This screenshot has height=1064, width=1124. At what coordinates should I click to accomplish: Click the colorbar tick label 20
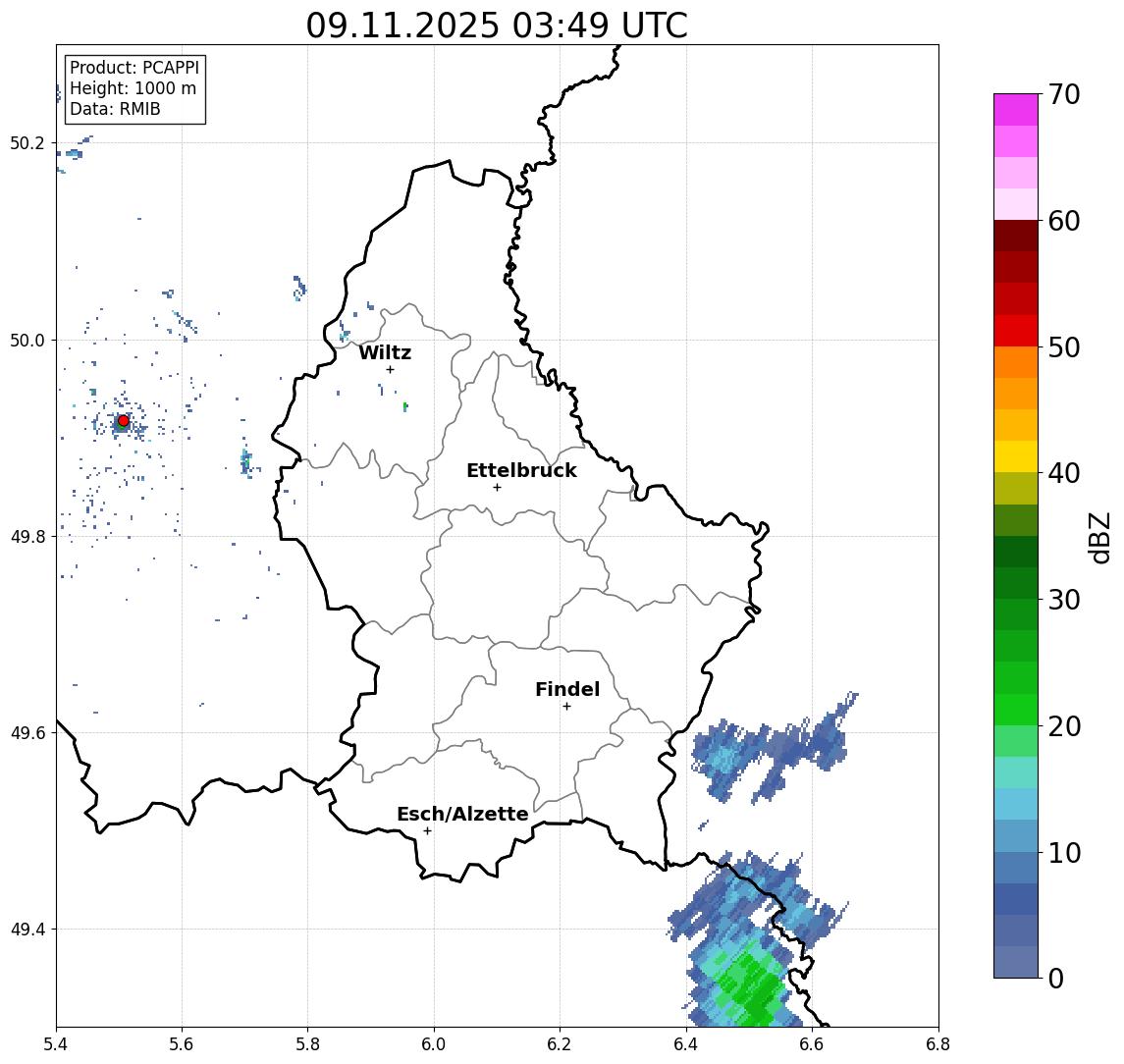coord(1064,726)
